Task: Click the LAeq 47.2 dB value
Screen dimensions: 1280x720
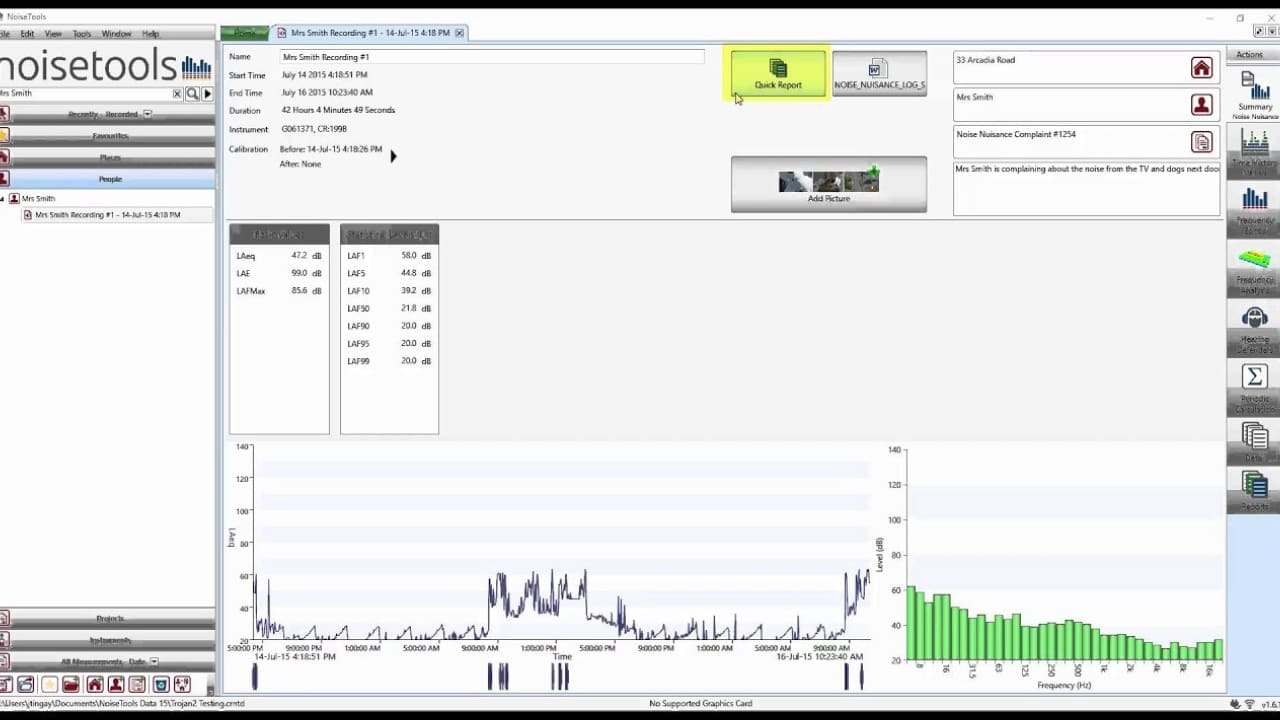Action: click(x=306, y=256)
